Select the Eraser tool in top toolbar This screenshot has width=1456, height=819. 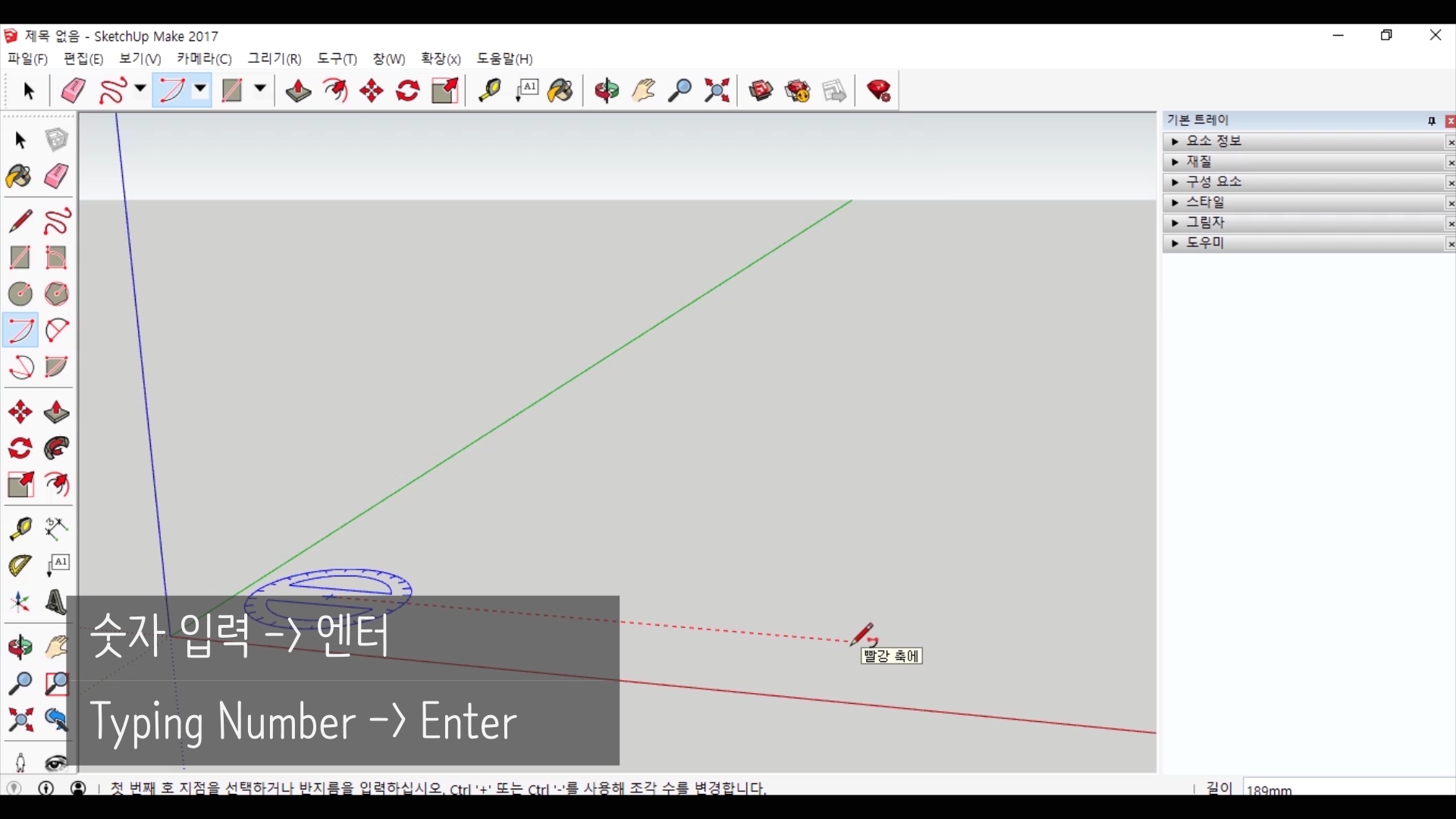[73, 91]
